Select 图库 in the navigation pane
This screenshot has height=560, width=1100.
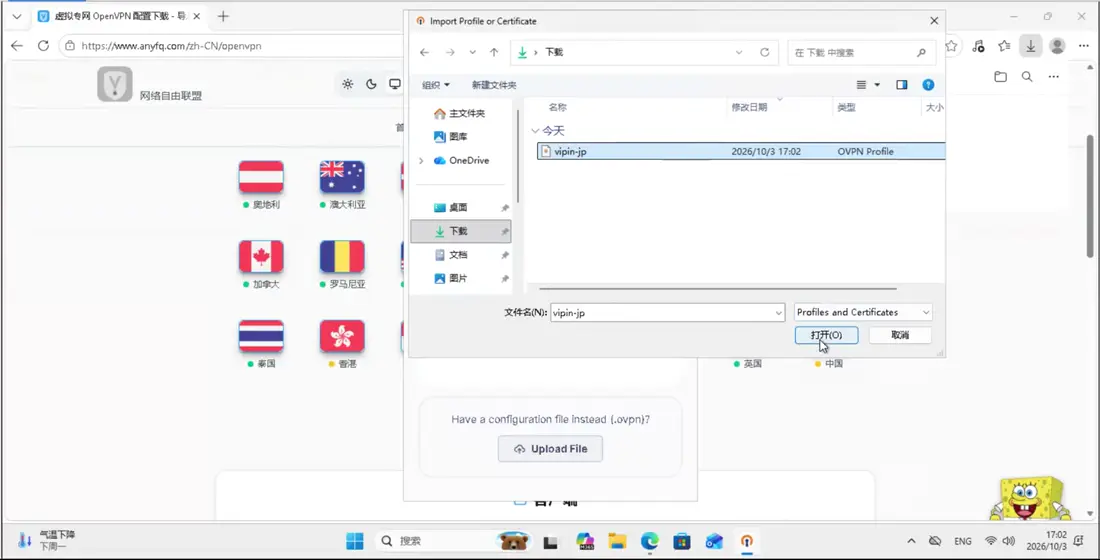[x=450, y=137]
